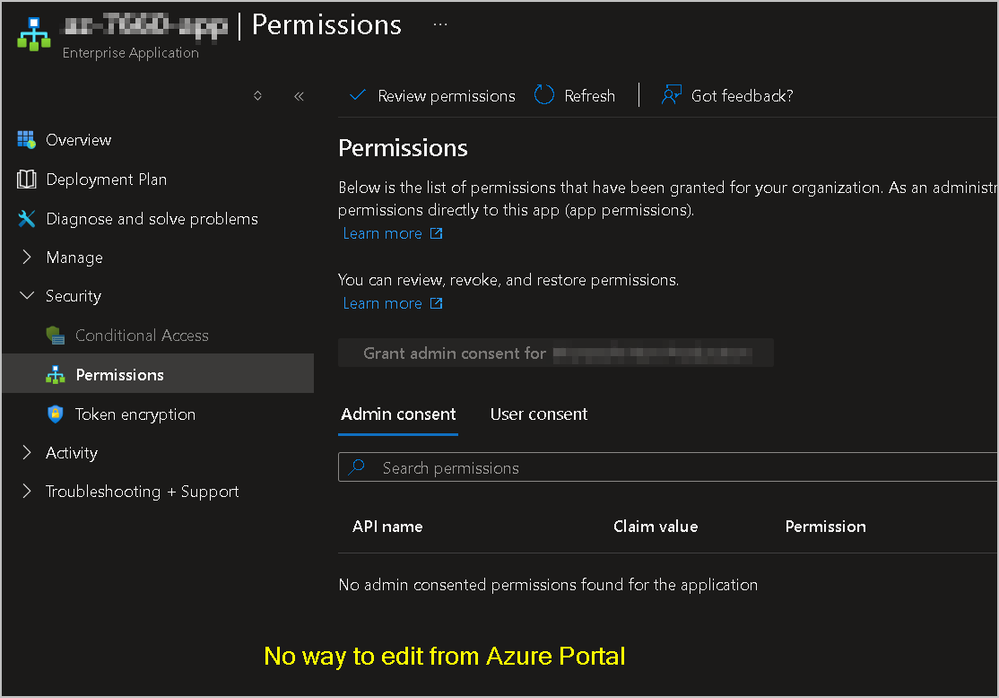Click Diagnose and solve problems wrench icon
The image size is (999, 698).
tap(27, 219)
